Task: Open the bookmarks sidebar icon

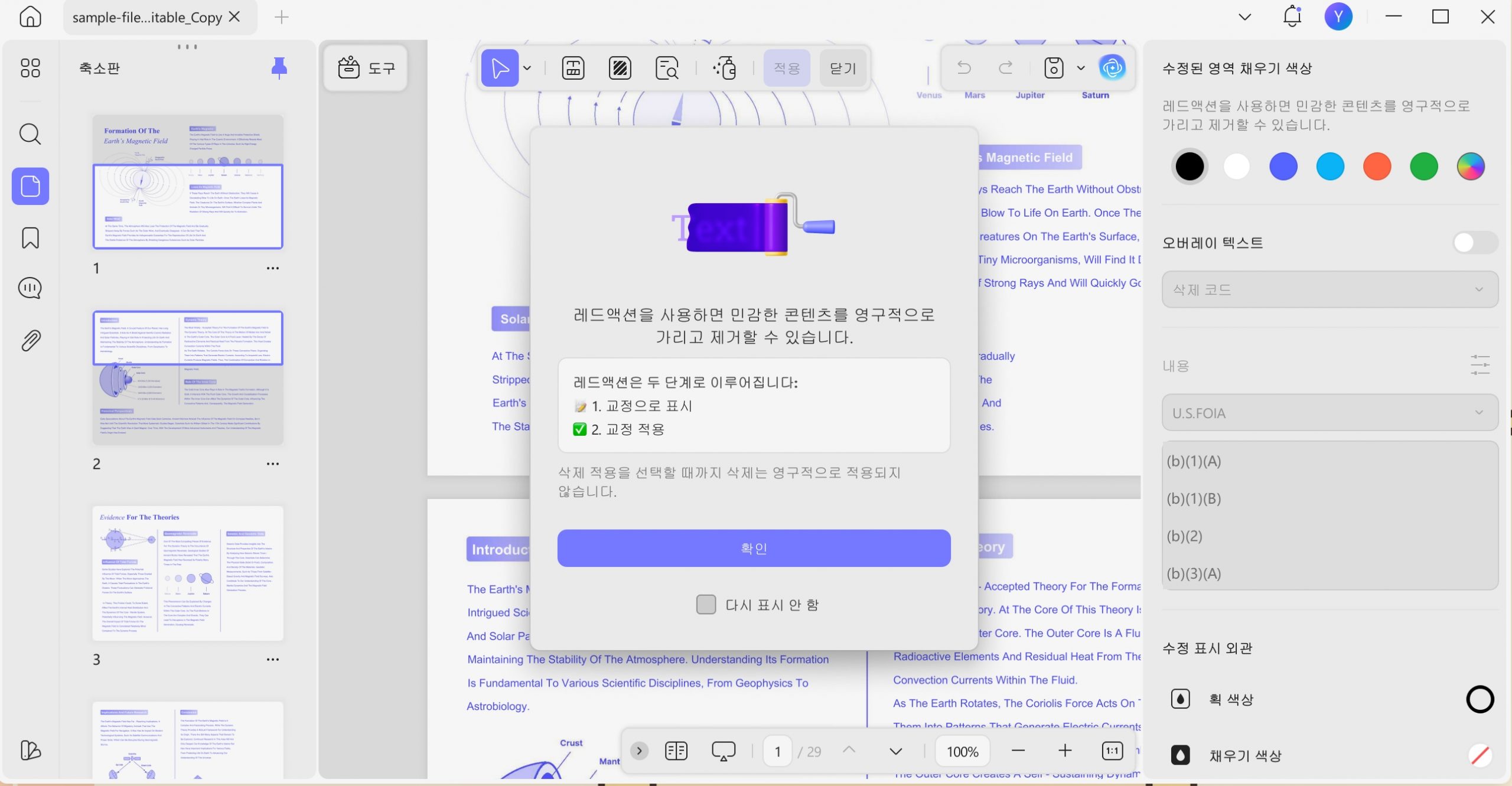Action: (30, 238)
